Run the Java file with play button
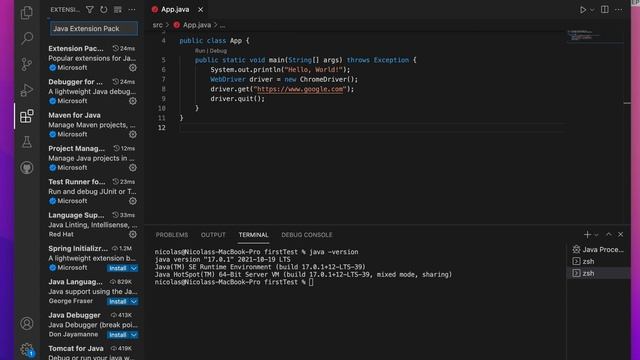 tap(583, 10)
